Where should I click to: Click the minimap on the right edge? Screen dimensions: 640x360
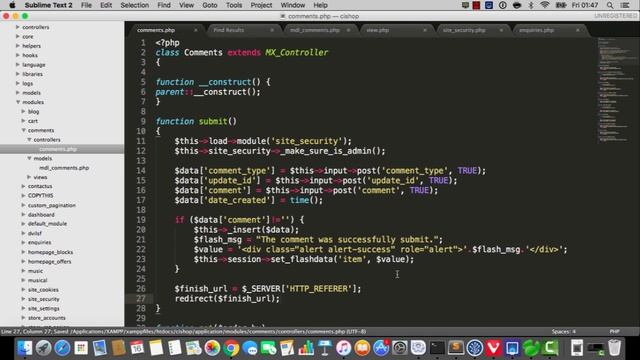tap(616, 90)
